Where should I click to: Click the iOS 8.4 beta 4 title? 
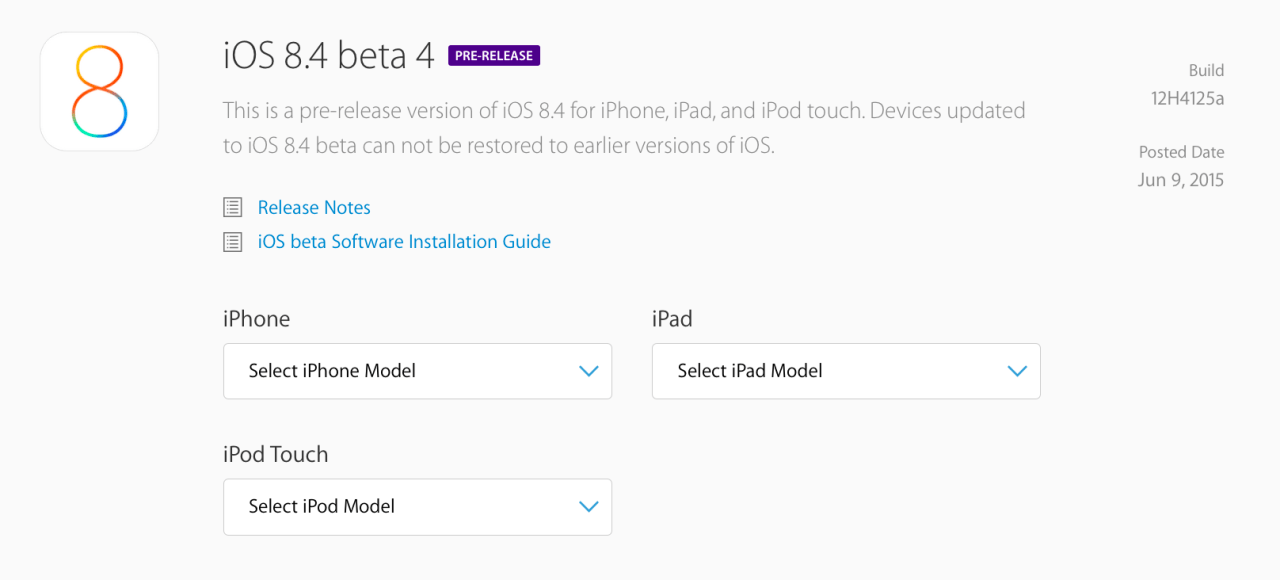tap(329, 56)
